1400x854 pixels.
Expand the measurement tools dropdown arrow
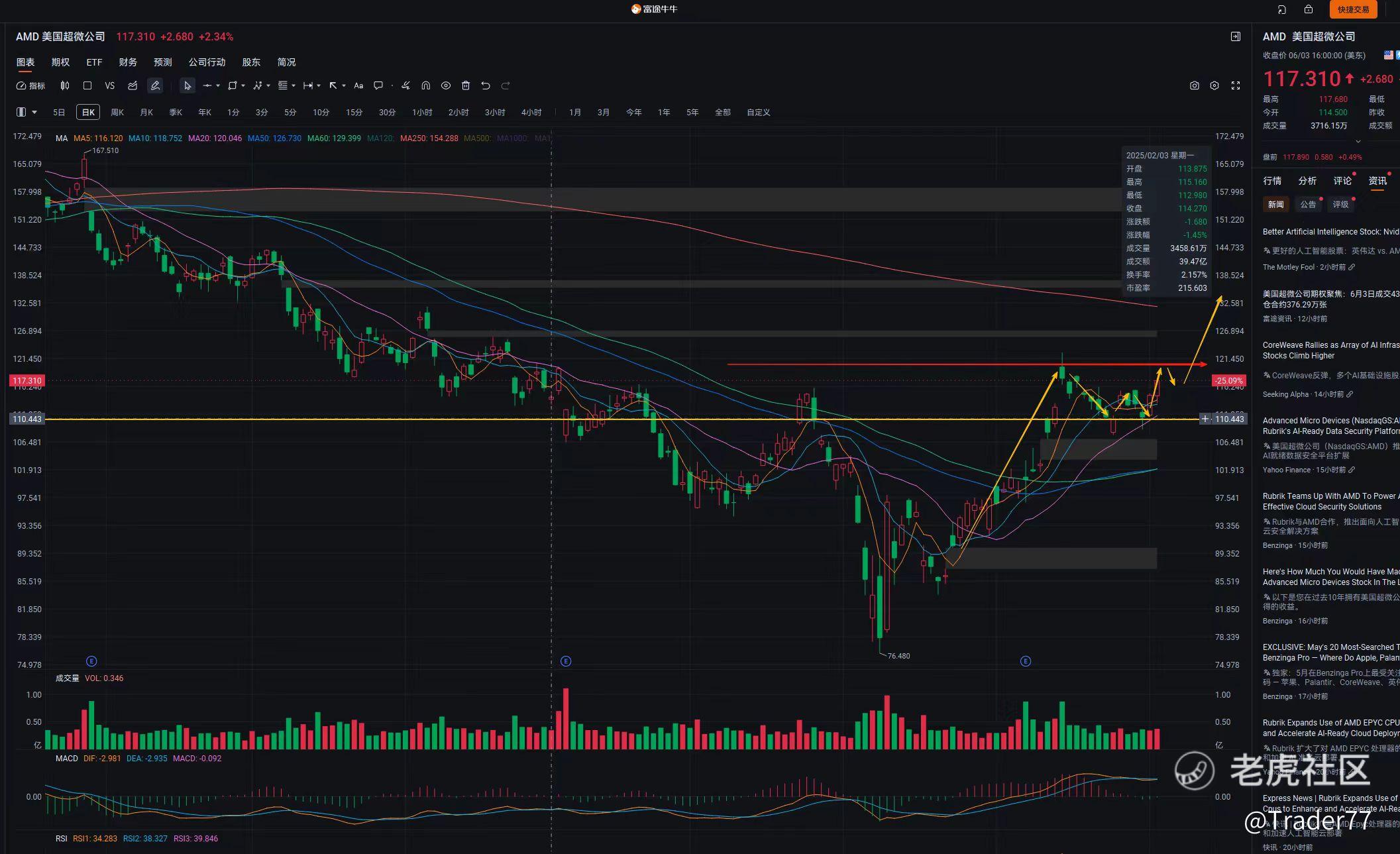coord(319,85)
